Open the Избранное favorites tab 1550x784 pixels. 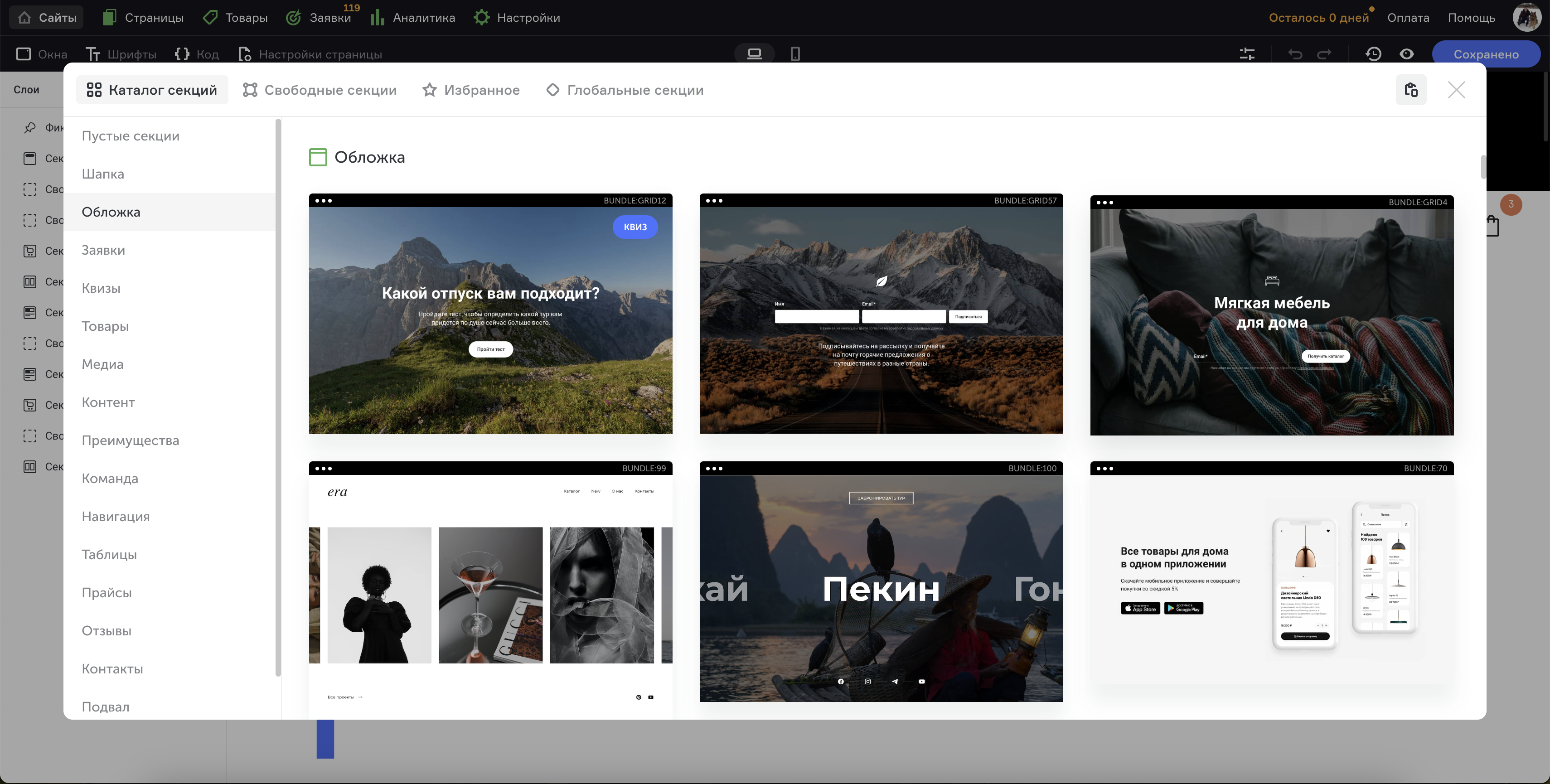pos(470,90)
